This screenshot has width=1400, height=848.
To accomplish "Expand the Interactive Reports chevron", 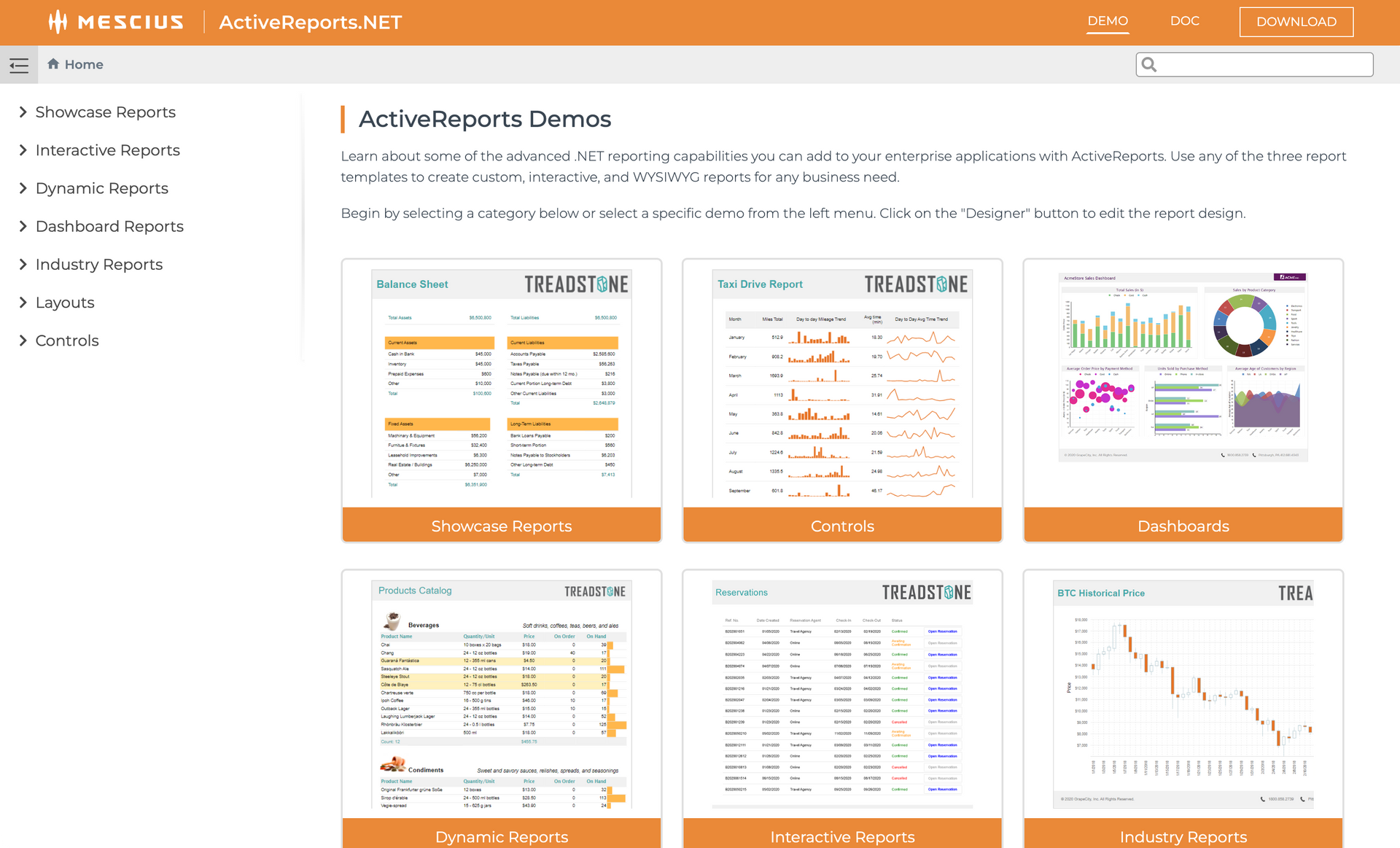I will (23, 150).
